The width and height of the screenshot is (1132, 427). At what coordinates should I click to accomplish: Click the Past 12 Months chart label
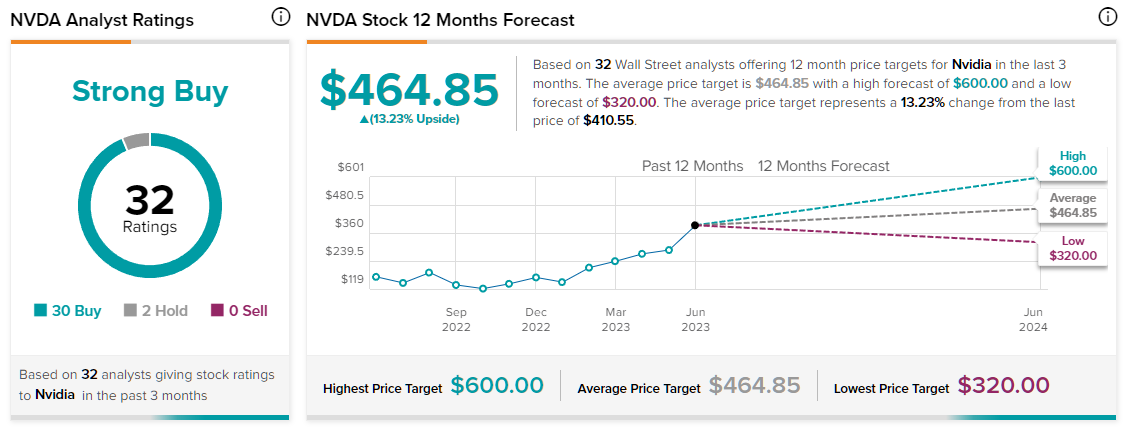pos(693,166)
